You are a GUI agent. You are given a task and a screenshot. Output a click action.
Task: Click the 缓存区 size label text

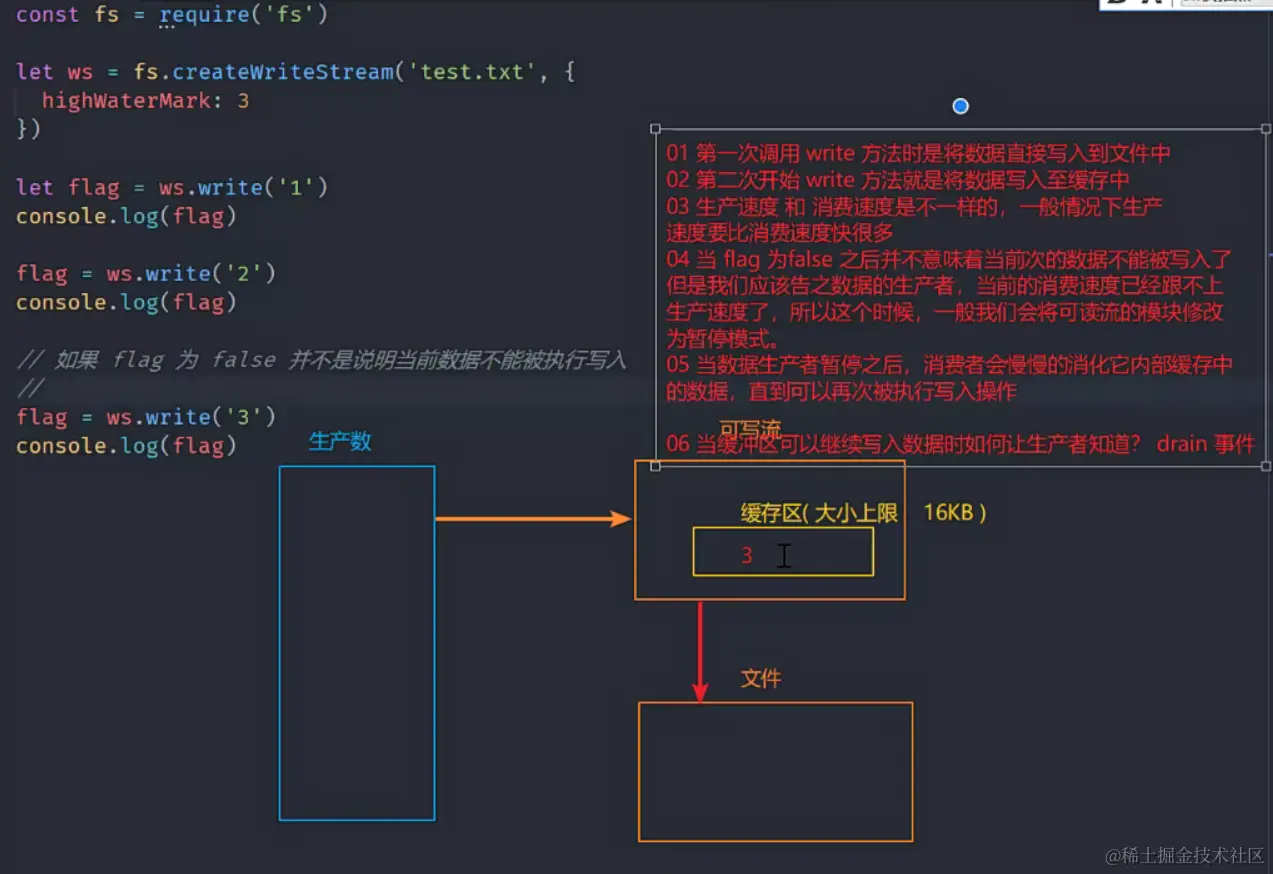(864, 512)
